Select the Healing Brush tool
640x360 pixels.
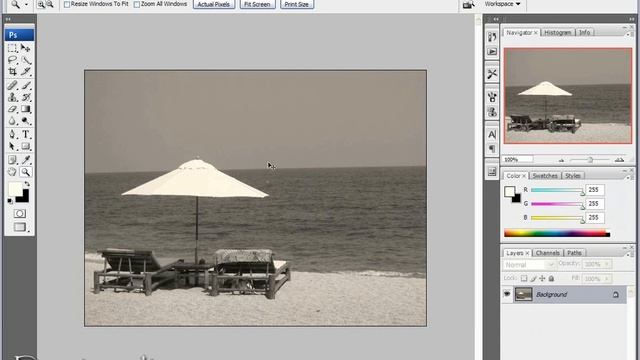(12, 85)
